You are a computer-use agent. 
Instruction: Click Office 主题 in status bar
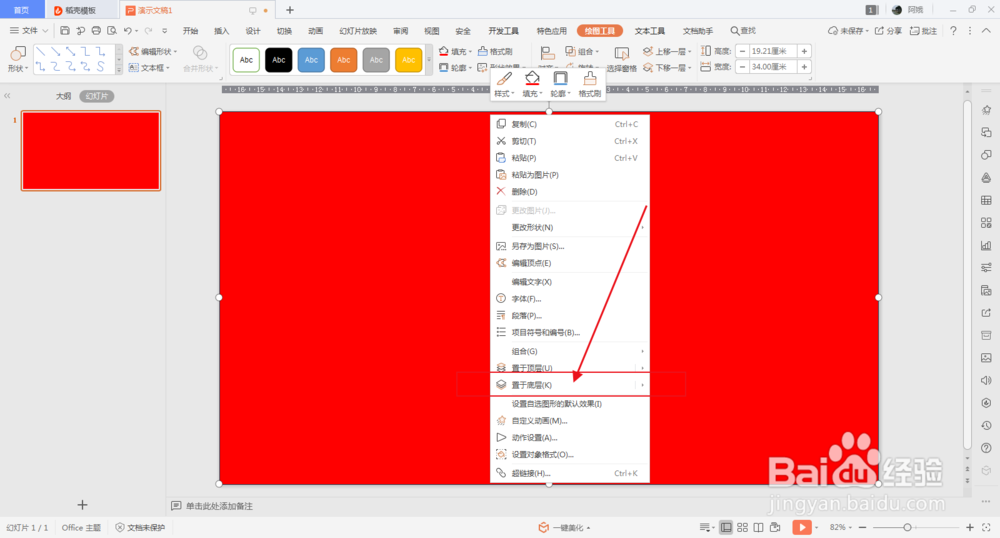(81, 527)
